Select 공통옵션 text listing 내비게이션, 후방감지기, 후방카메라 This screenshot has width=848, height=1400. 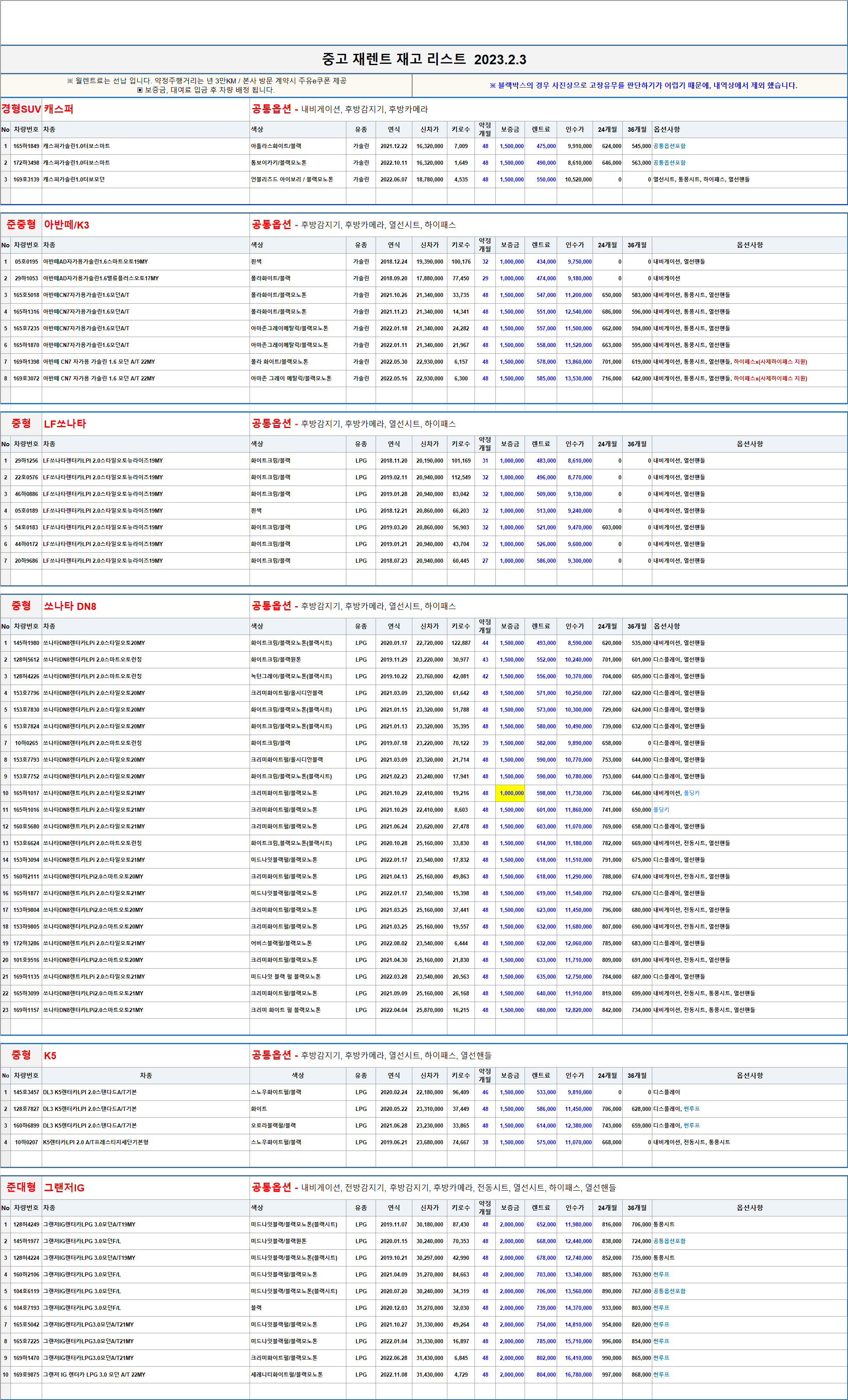(x=340, y=108)
